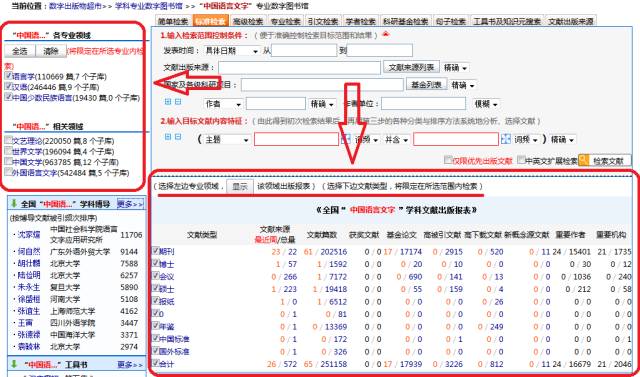Open author link 陆俭明
Viewport: 640px width, 377px height.
click(x=29, y=275)
